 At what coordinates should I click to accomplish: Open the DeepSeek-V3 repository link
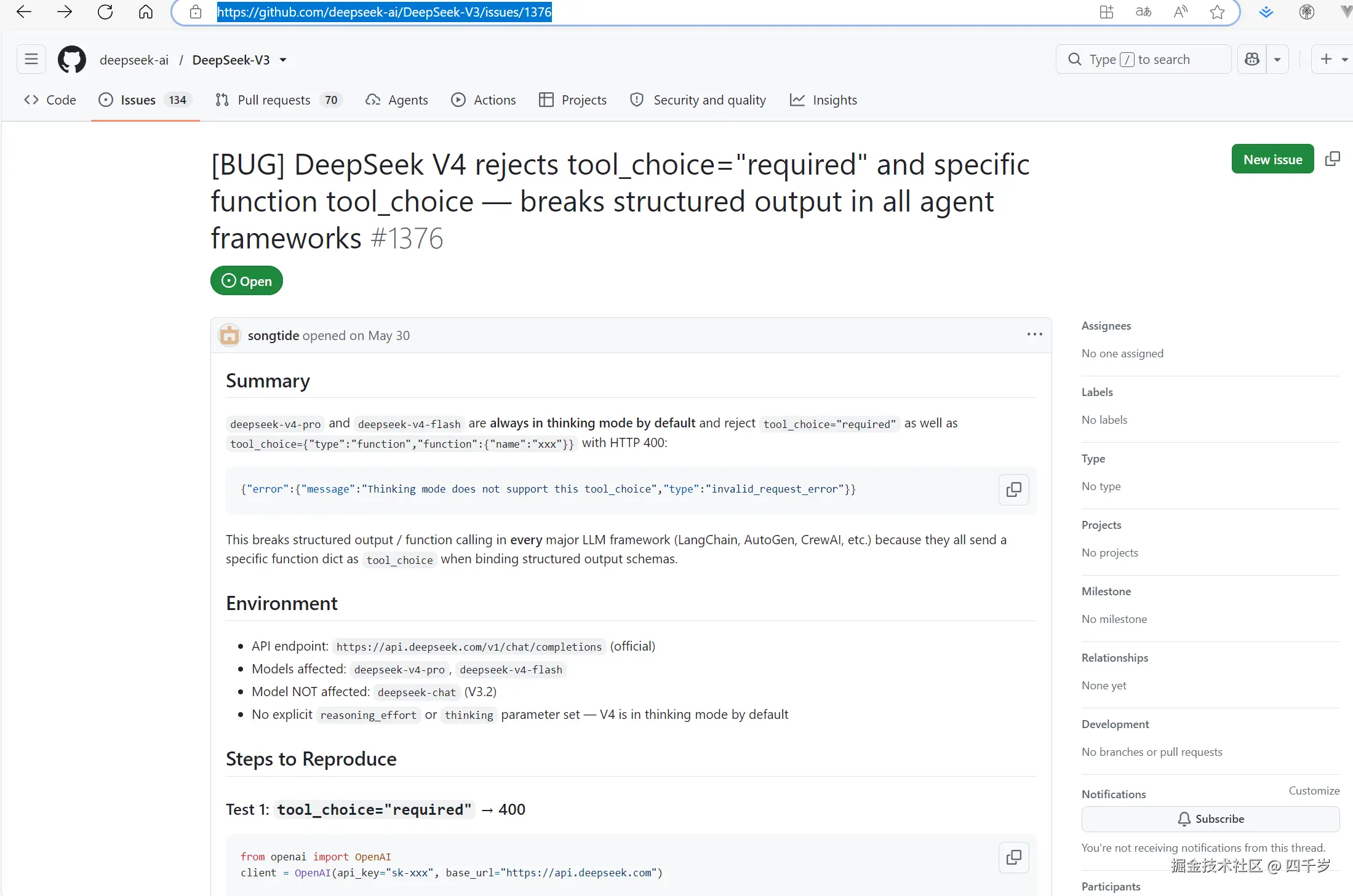(x=231, y=60)
